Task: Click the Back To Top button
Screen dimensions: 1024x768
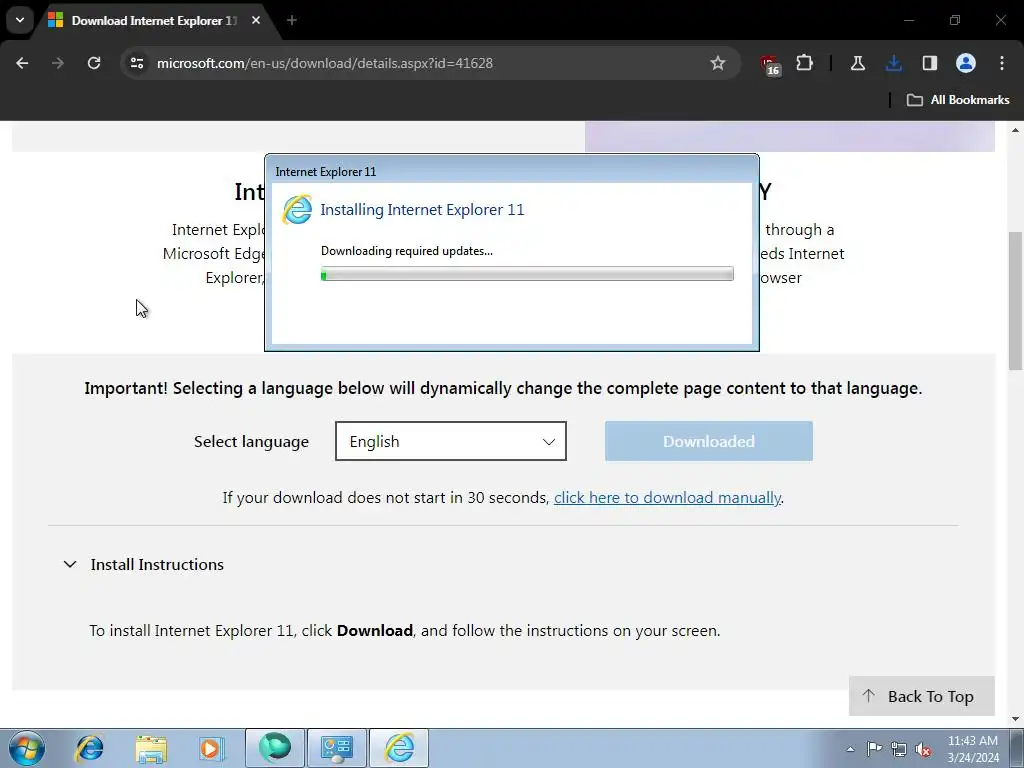Action: click(921, 696)
